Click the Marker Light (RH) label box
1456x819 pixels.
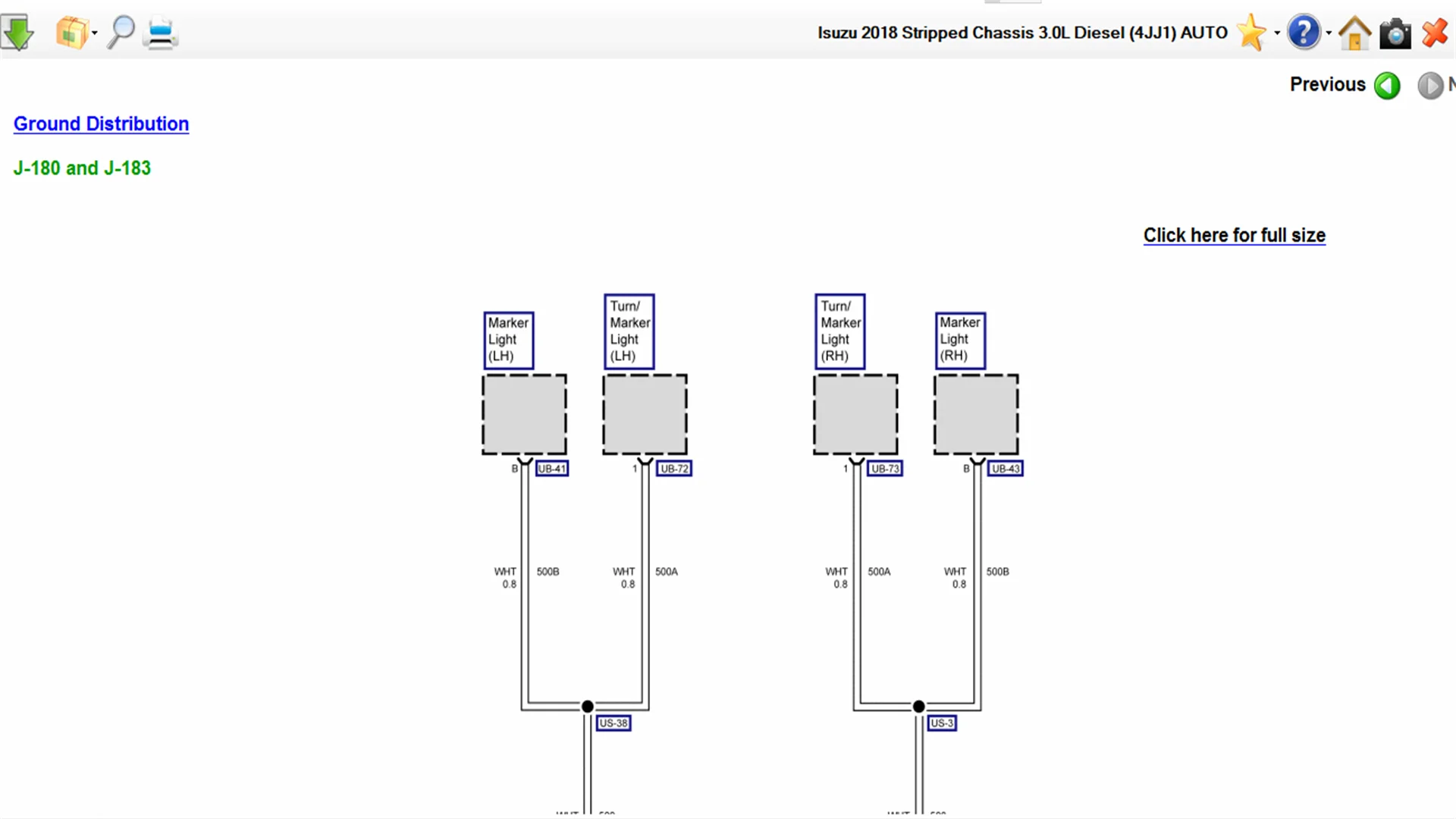(960, 340)
